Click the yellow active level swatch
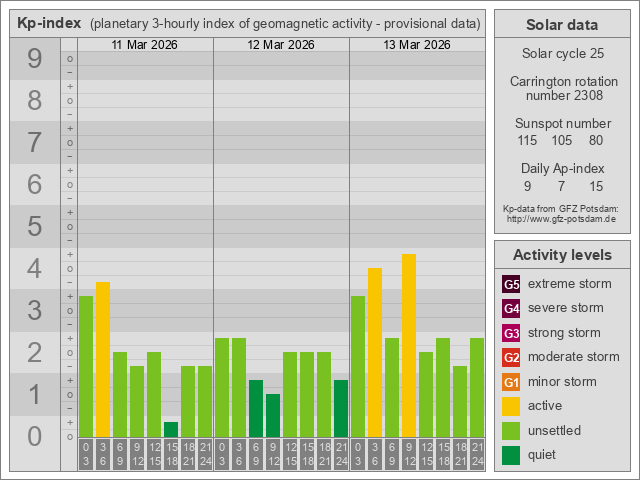Viewport: 640px width, 480px height. pos(511,406)
